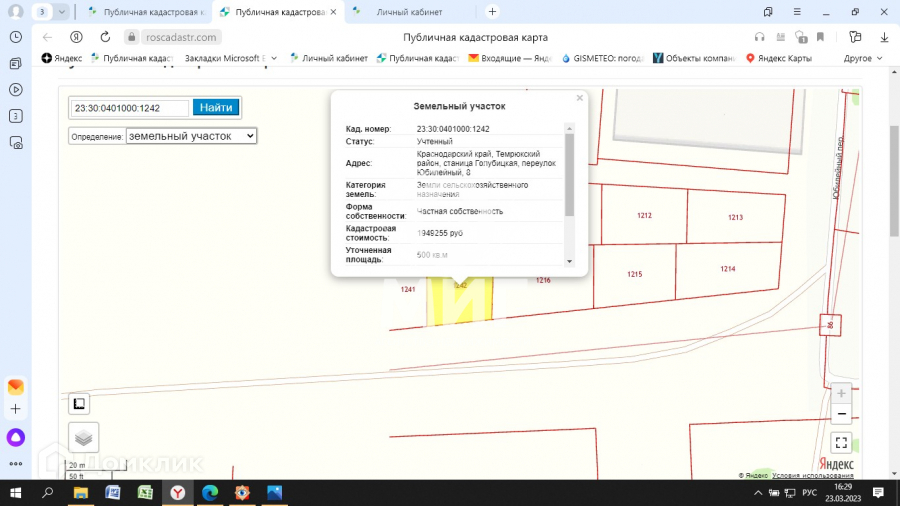The image size is (900, 506).
Task: Zoom out the map with minus button
Action: click(x=841, y=414)
